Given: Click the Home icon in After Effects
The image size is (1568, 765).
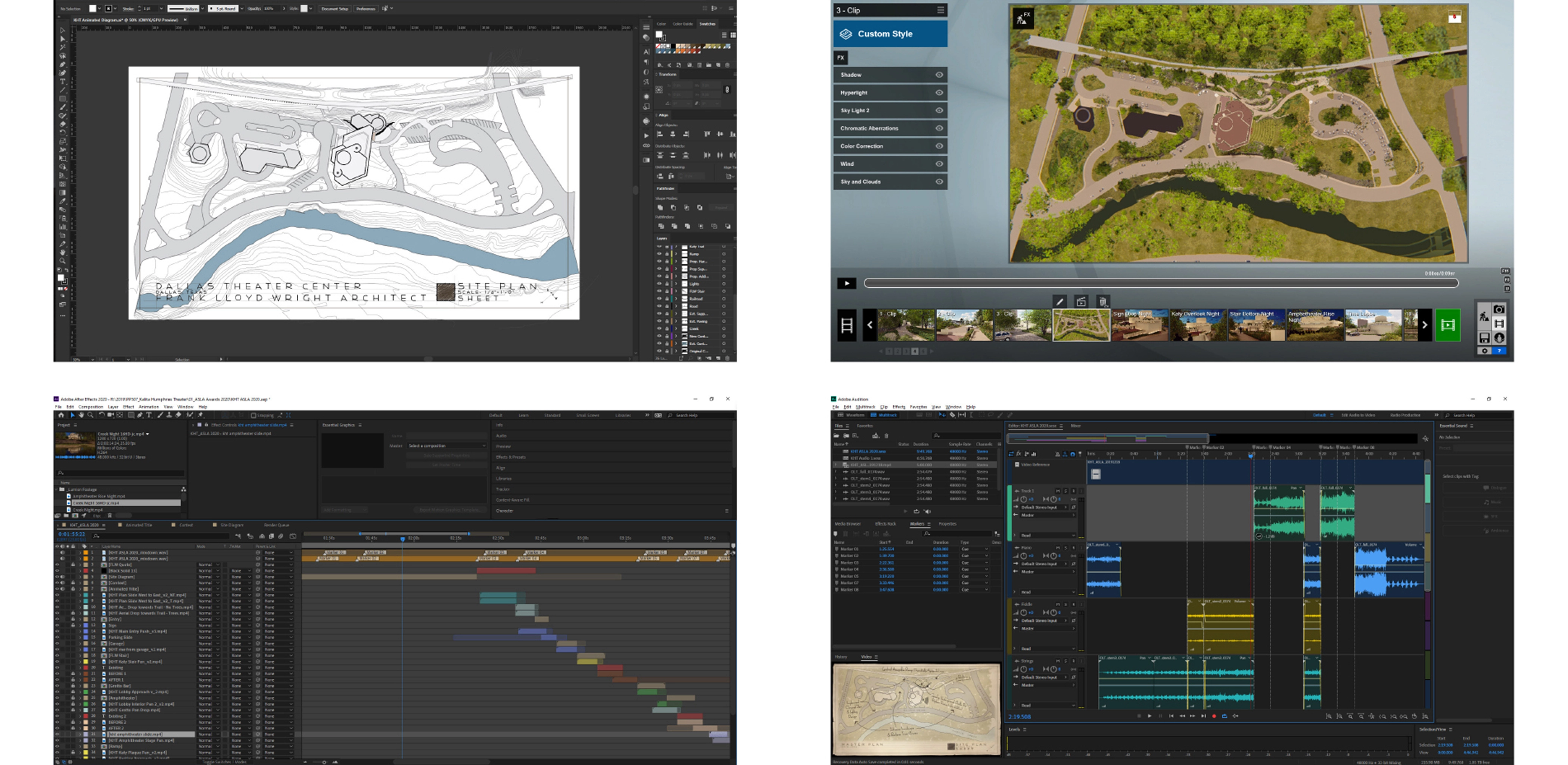Looking at the screenshot, I should pos(61,415).
